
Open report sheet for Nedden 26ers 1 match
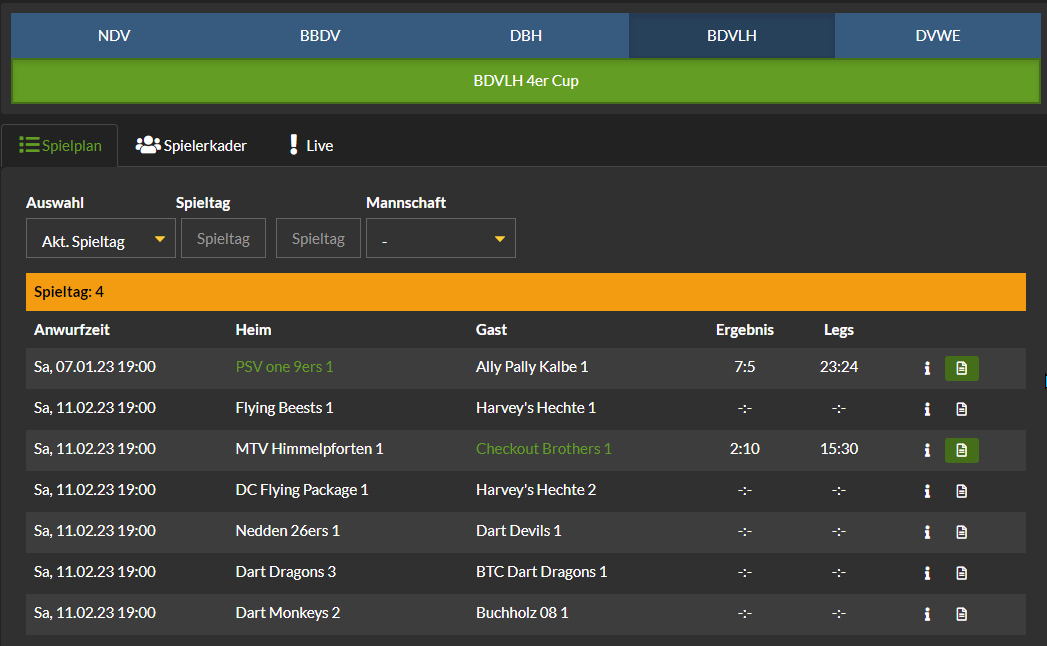point(962,532)
